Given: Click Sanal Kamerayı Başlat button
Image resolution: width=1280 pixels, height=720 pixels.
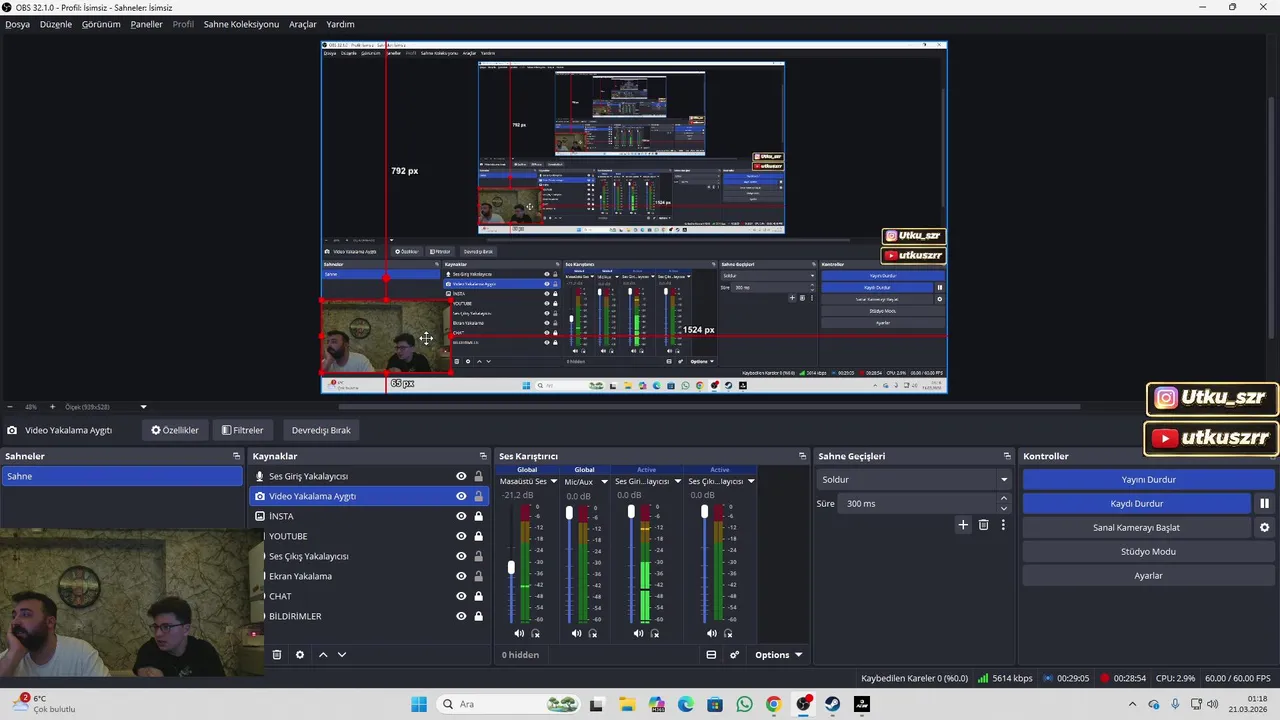Looking at the screenshot, I should [x=1137, y=527].
